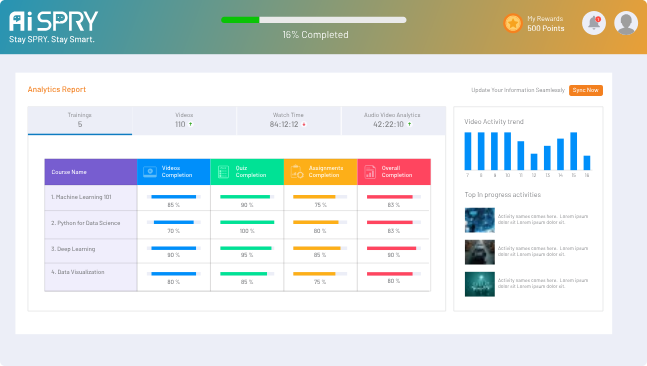Image resolution: width=647 pixels, height=366 pixels.
Task: Open the first in-progress activity thumbnail
Action: click(x=479, y=220)
